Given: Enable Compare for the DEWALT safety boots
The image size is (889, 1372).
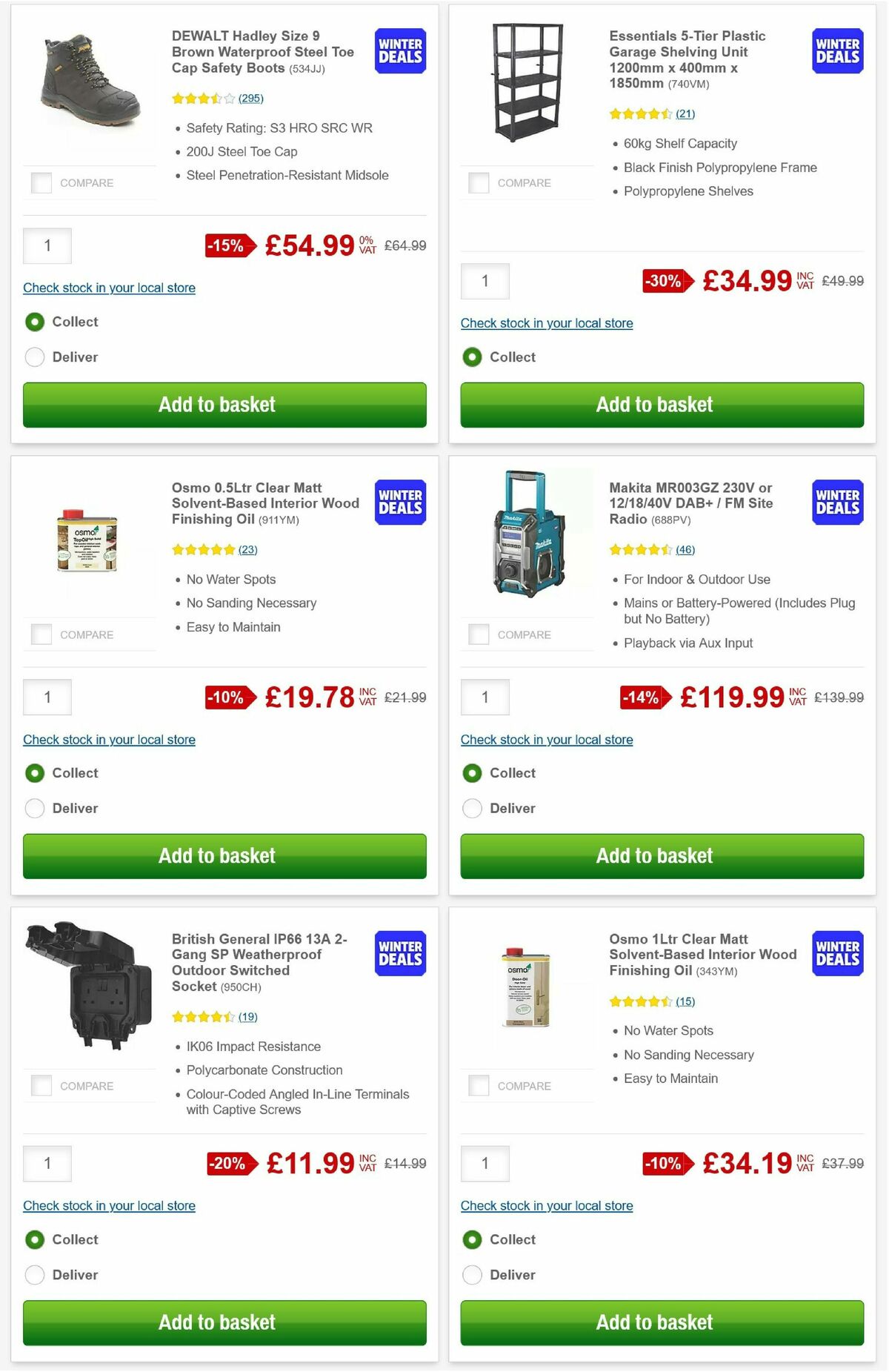Looking at the screenshot, I should 41,182.
